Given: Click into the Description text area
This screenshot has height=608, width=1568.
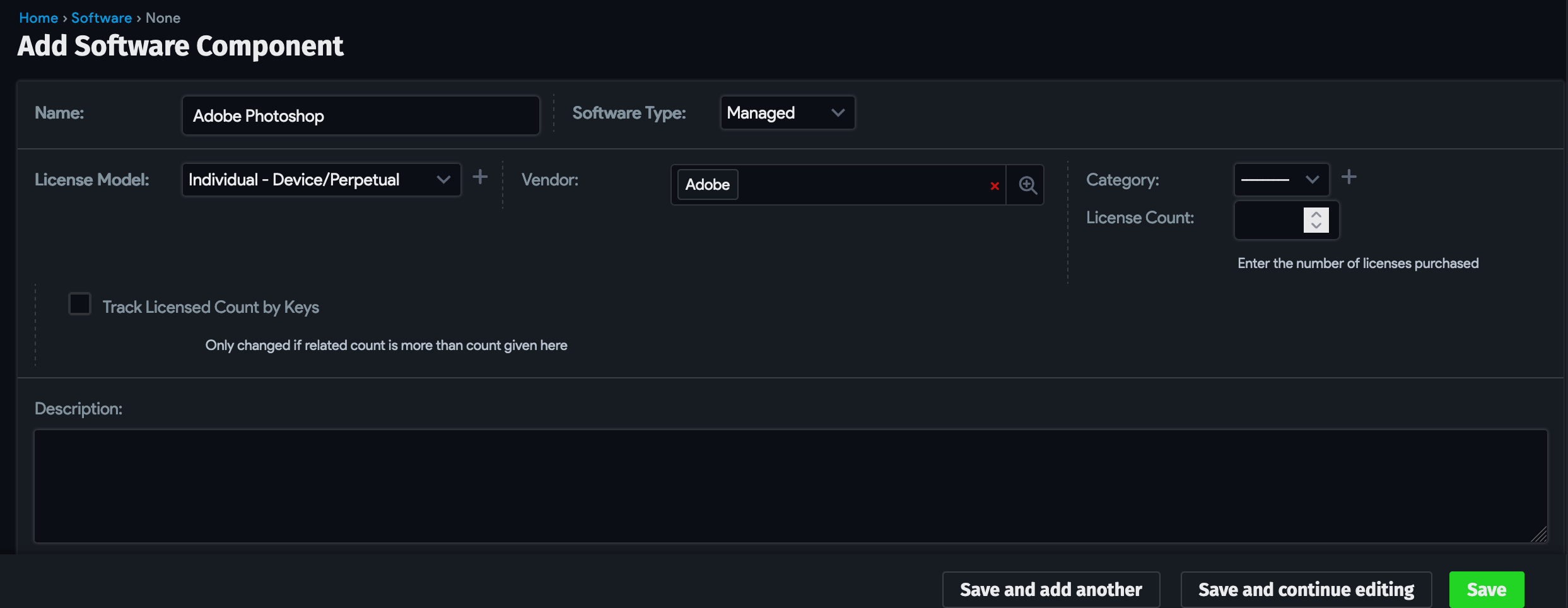Looking at the screenshot, I should point(790,486).
